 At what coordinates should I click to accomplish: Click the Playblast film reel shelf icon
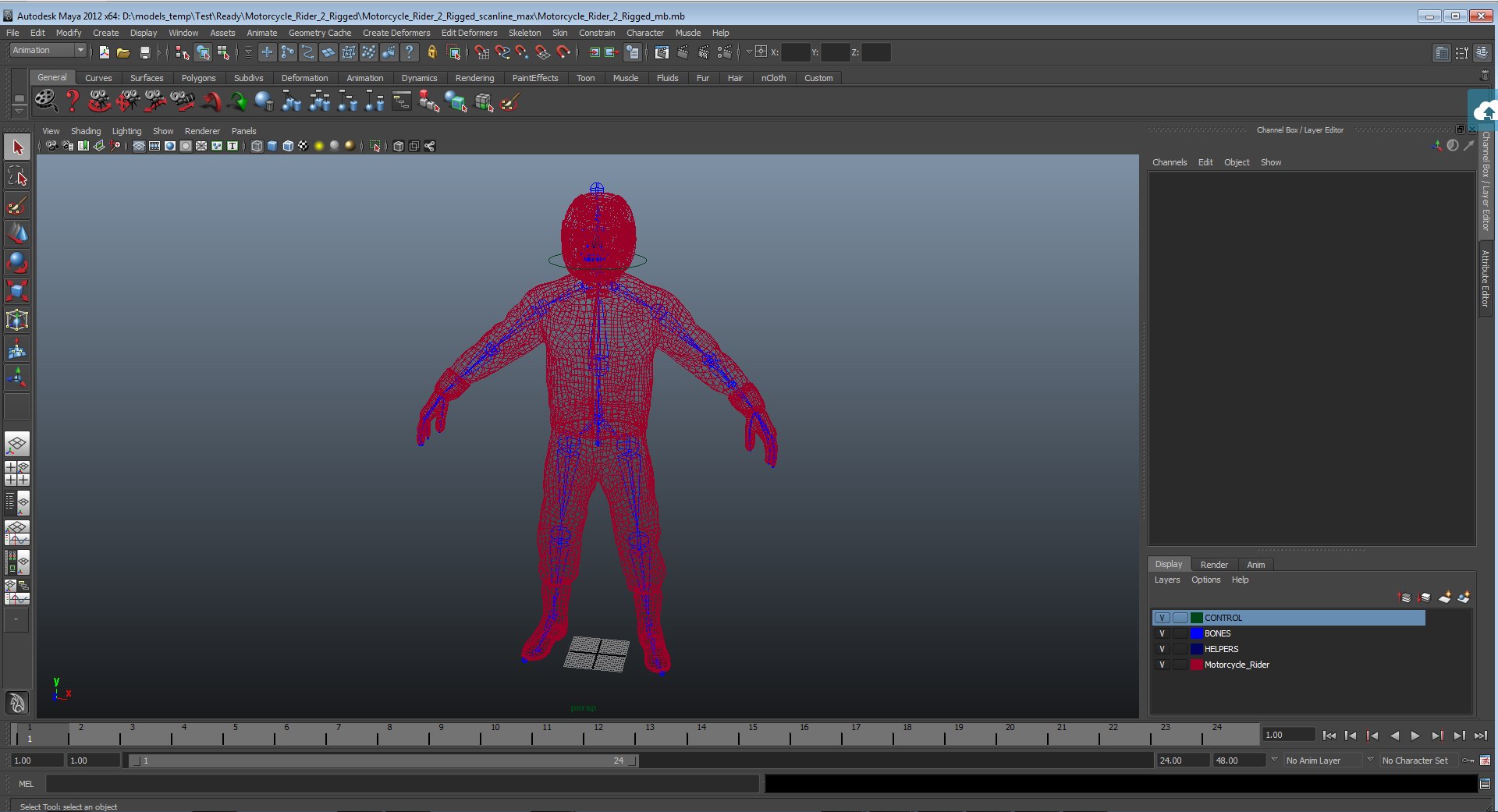pyautogui.click(x=45, y=101)
